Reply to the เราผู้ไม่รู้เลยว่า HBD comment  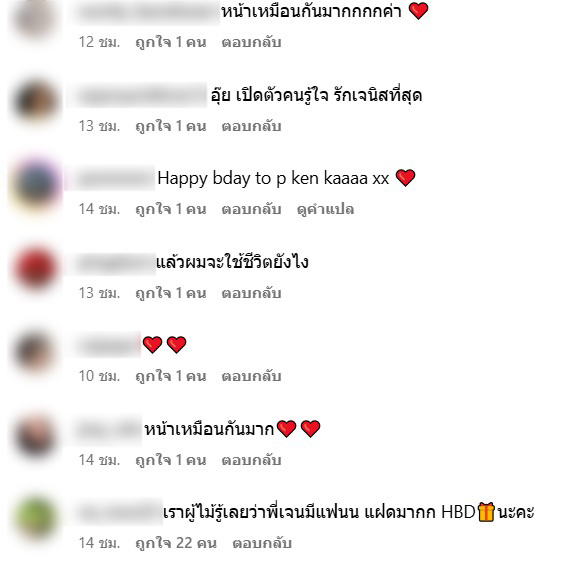coord(262,543)
